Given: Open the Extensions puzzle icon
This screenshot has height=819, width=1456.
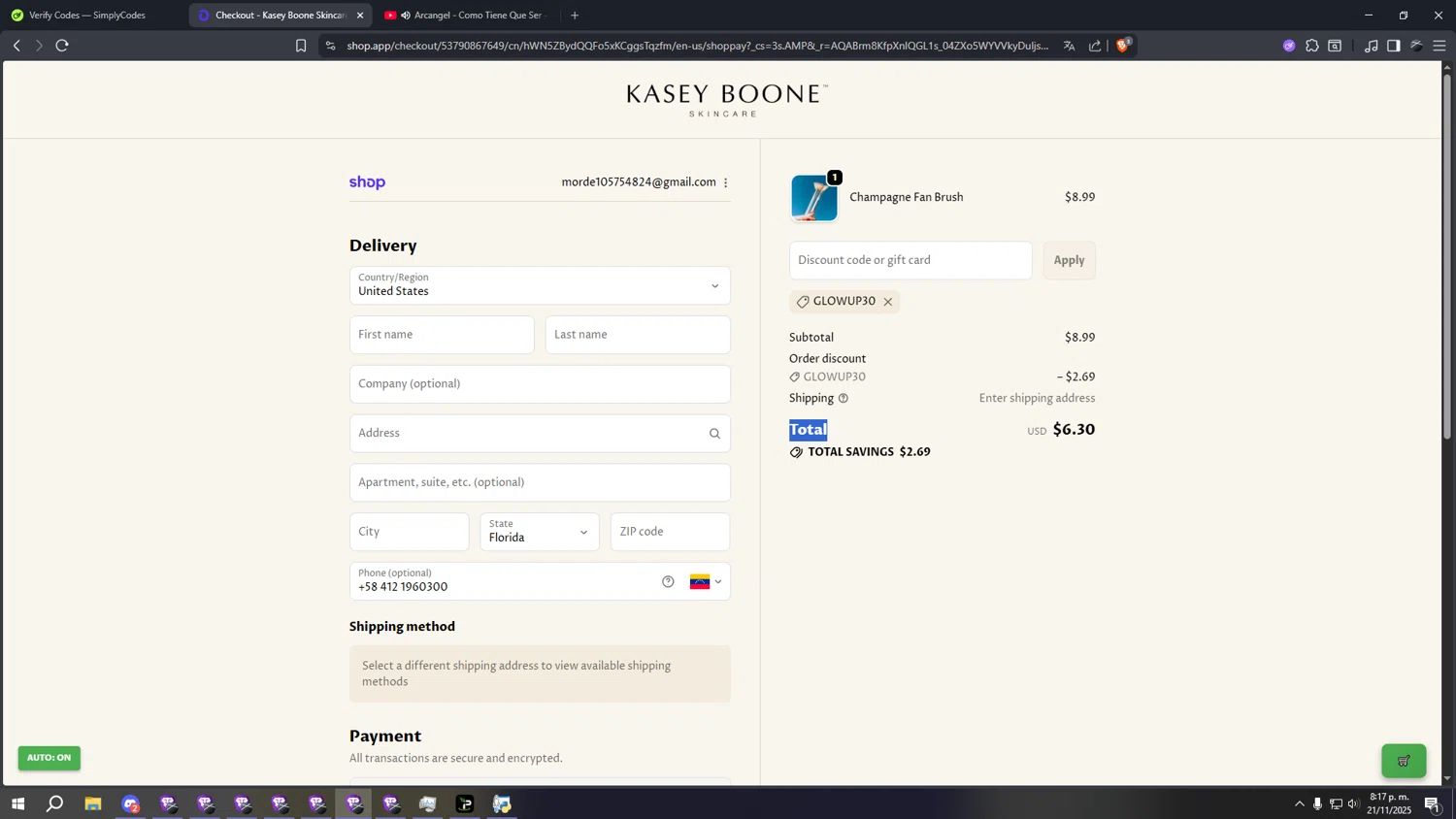Looking at the screenshot, I should coord(1312,46).
